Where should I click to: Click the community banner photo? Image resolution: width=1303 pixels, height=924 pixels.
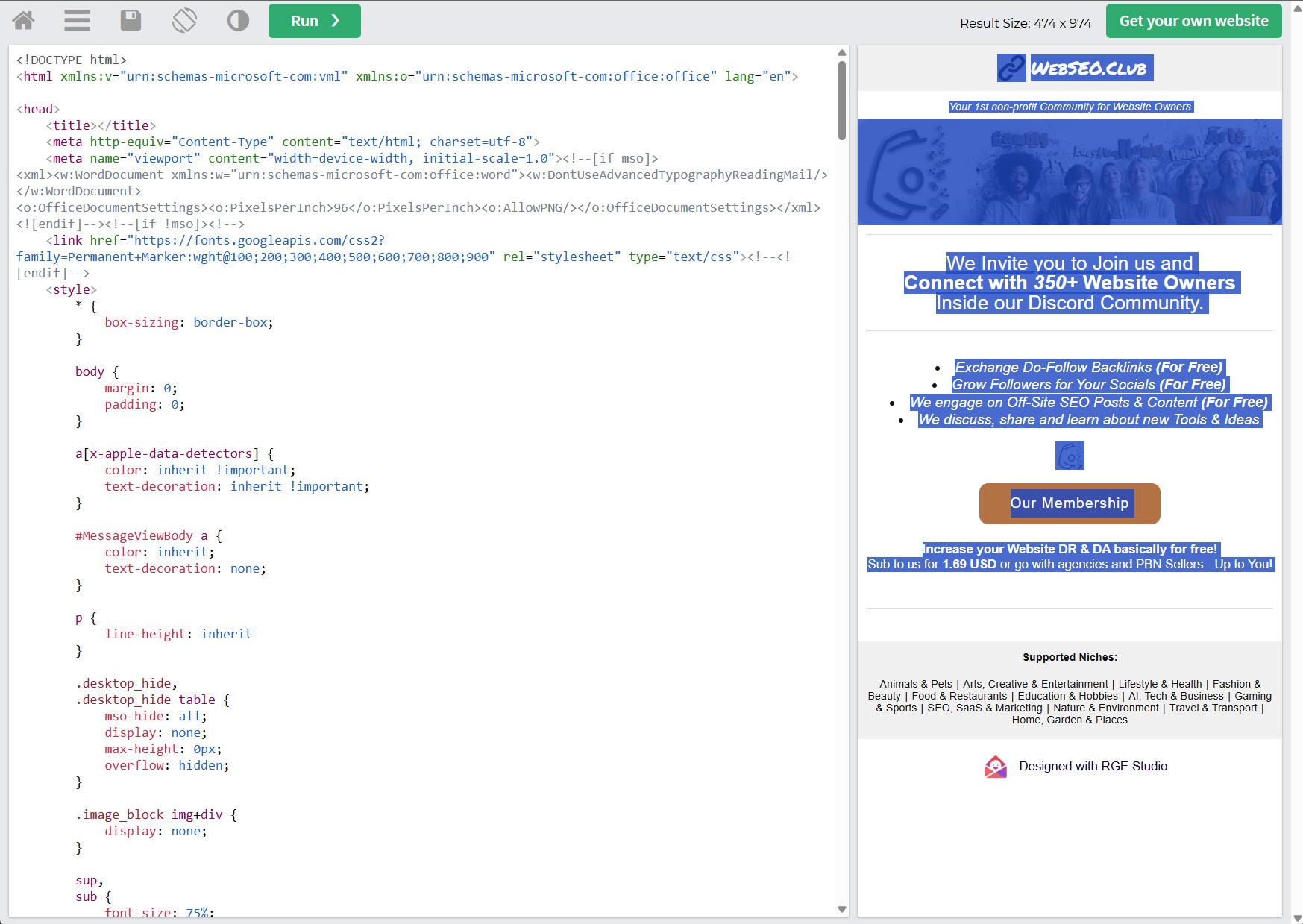point(1070,172)
